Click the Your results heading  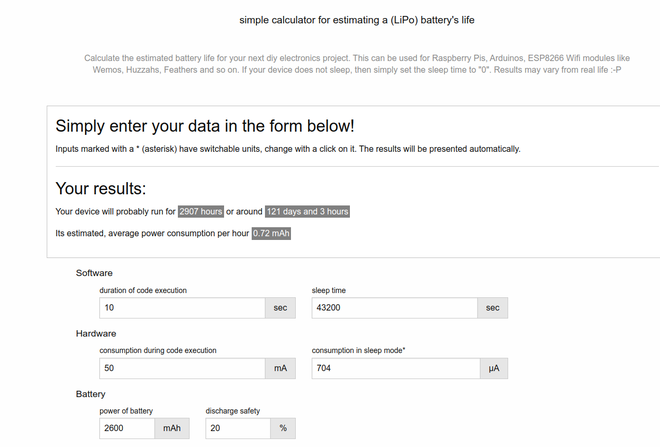point(101,189)
